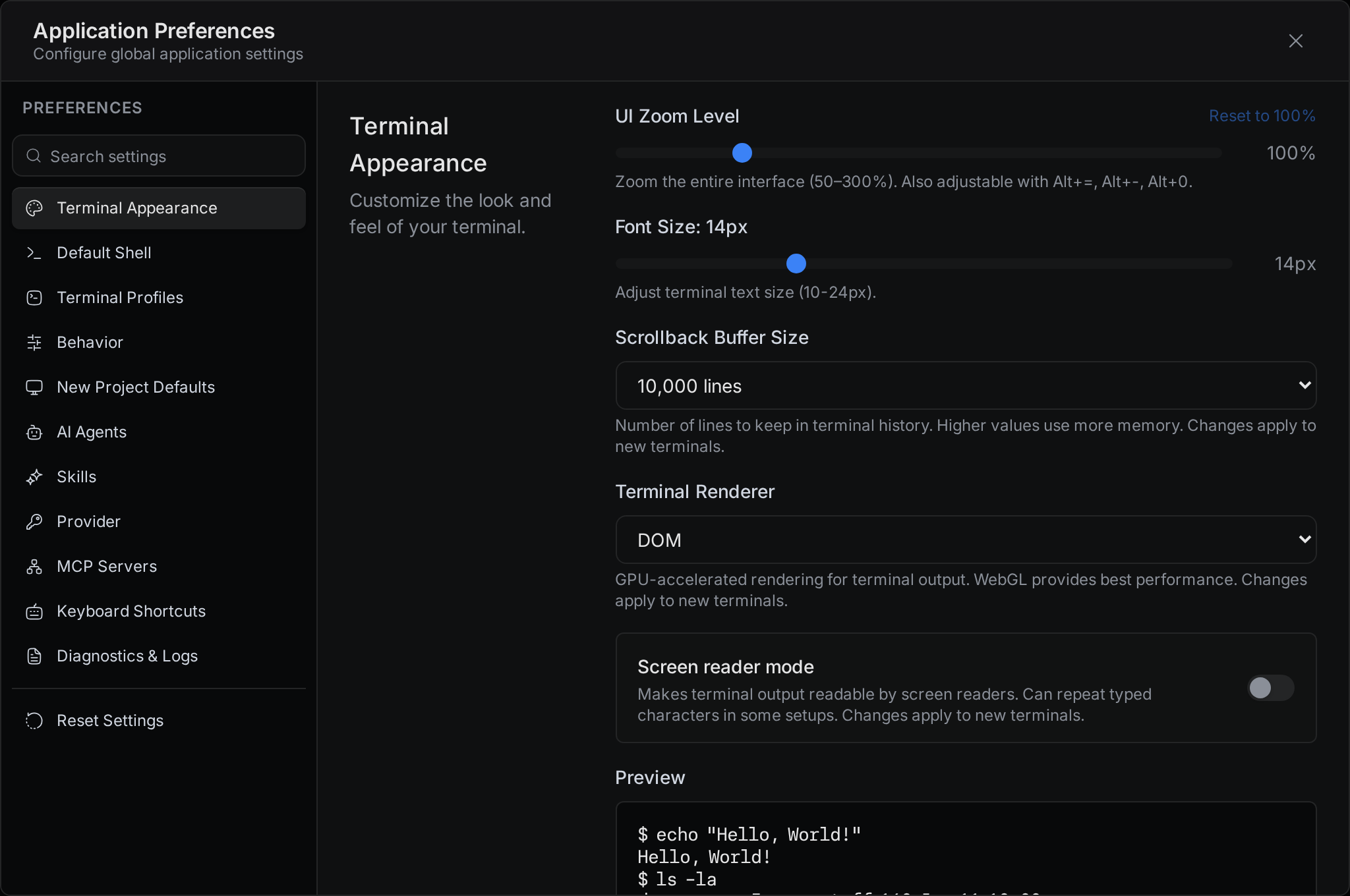
Task: Click the 100% zoom value text
Action: (x=1291, y=154)
